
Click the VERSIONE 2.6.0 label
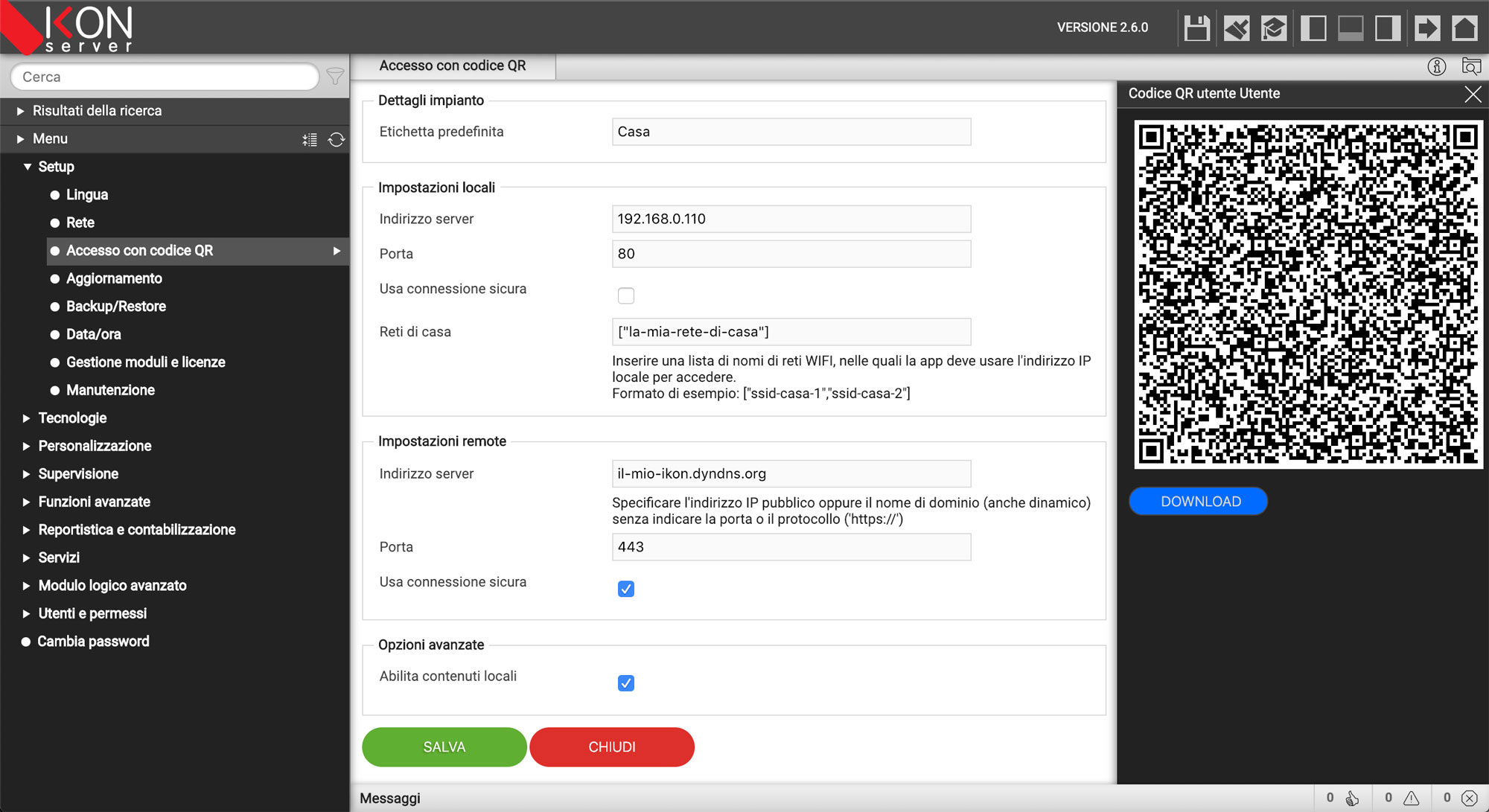[1103, 28]
